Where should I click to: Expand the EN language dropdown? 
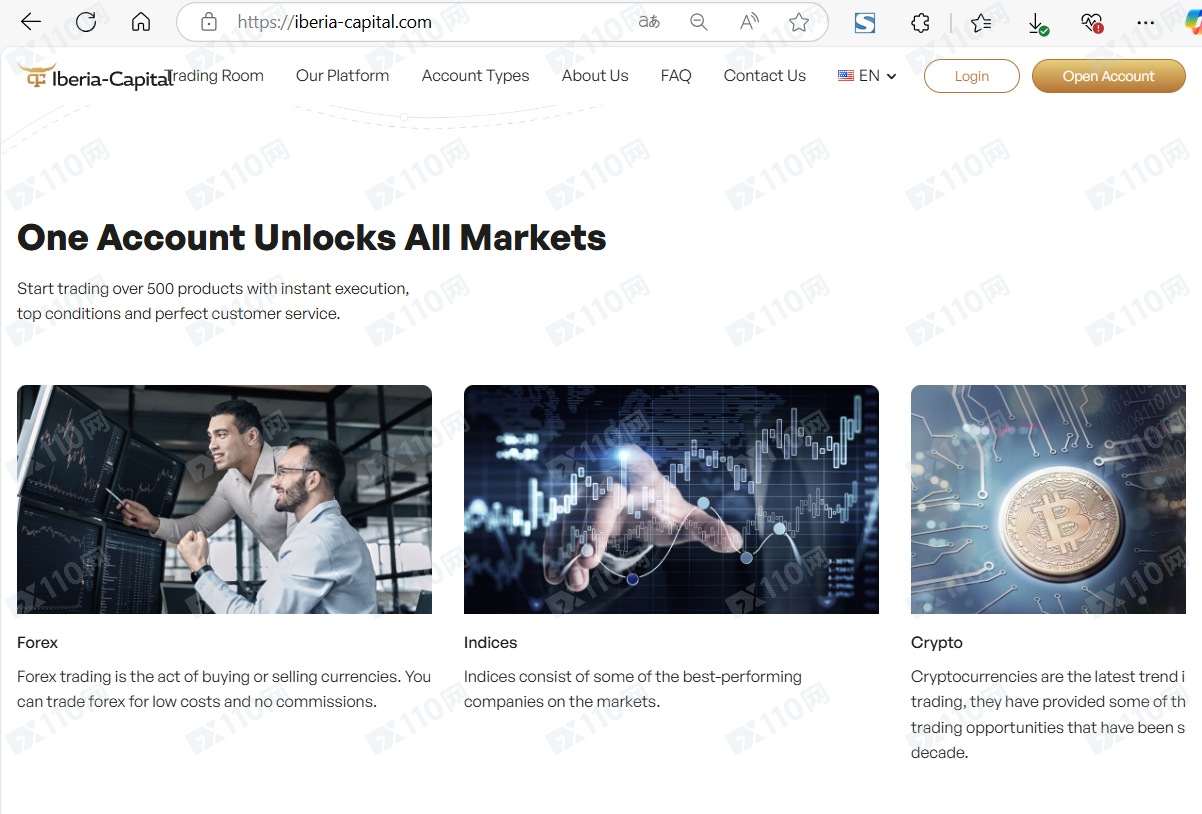[x=867, y=76]
